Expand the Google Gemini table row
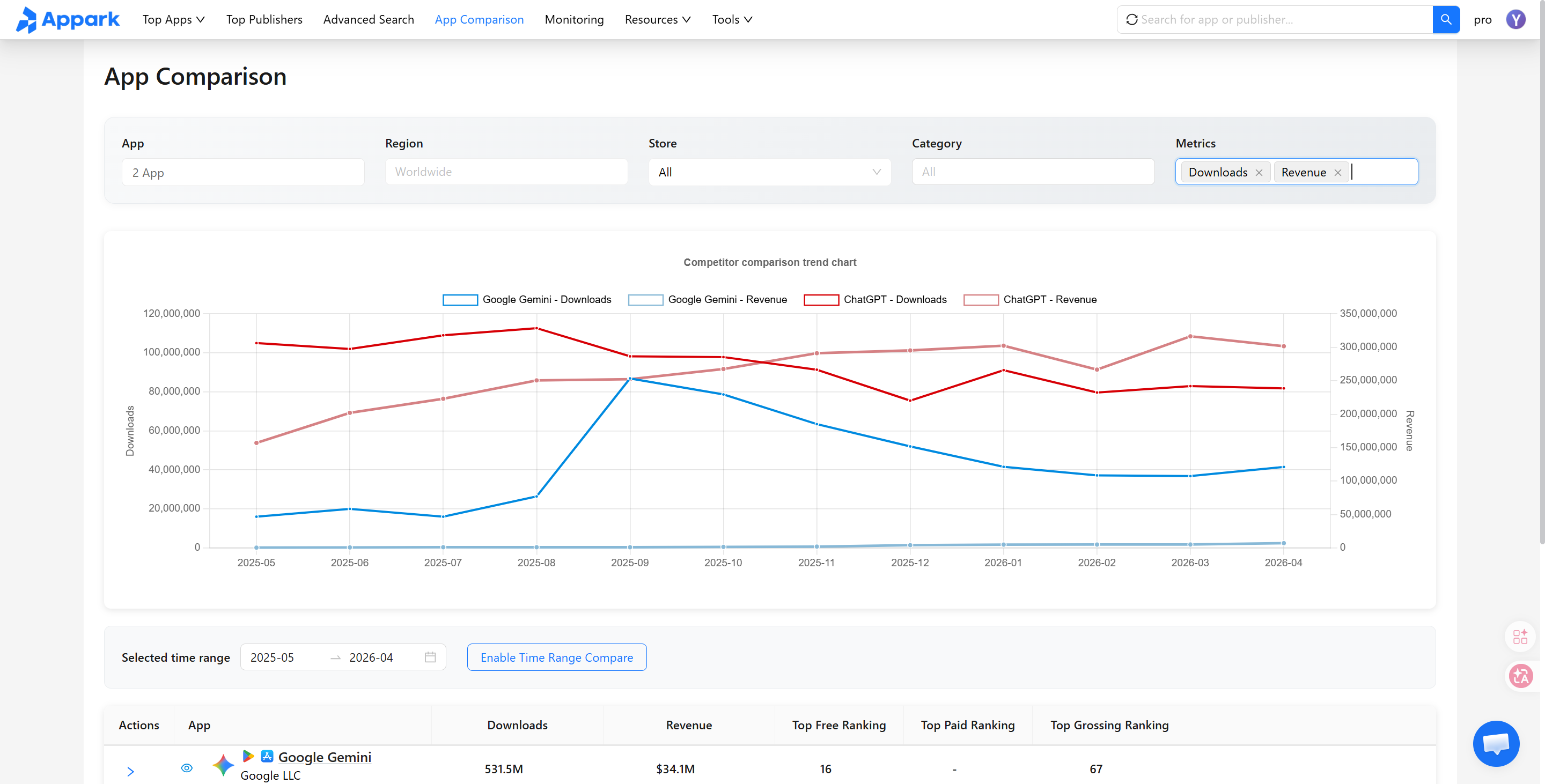 130,772
